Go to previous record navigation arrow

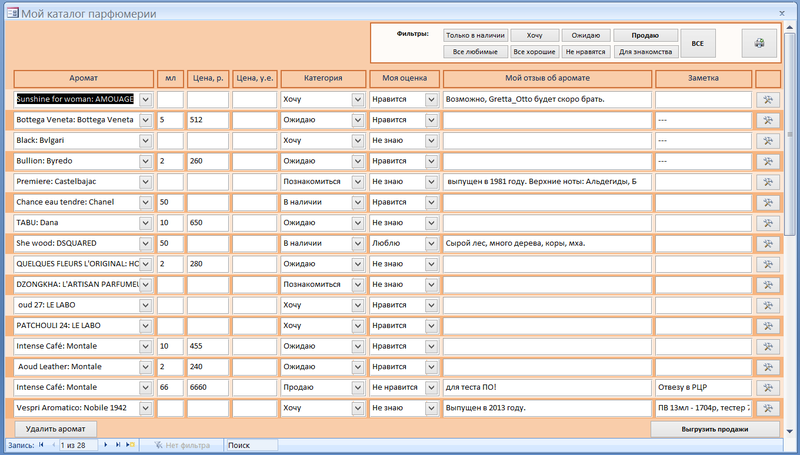[x=53, y=445]
